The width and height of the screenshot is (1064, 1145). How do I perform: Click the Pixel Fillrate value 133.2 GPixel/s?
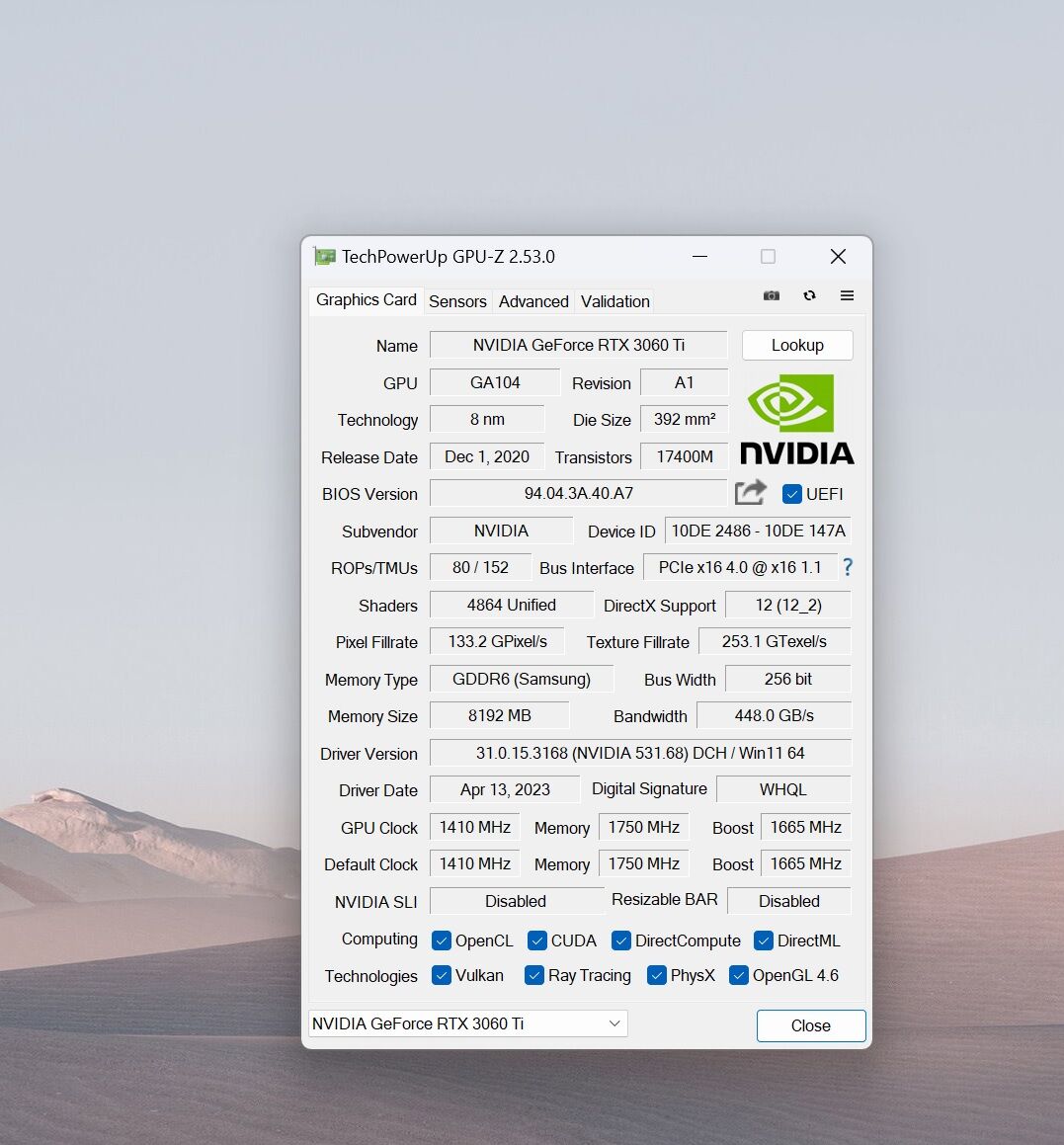click(x=497, y=642)
